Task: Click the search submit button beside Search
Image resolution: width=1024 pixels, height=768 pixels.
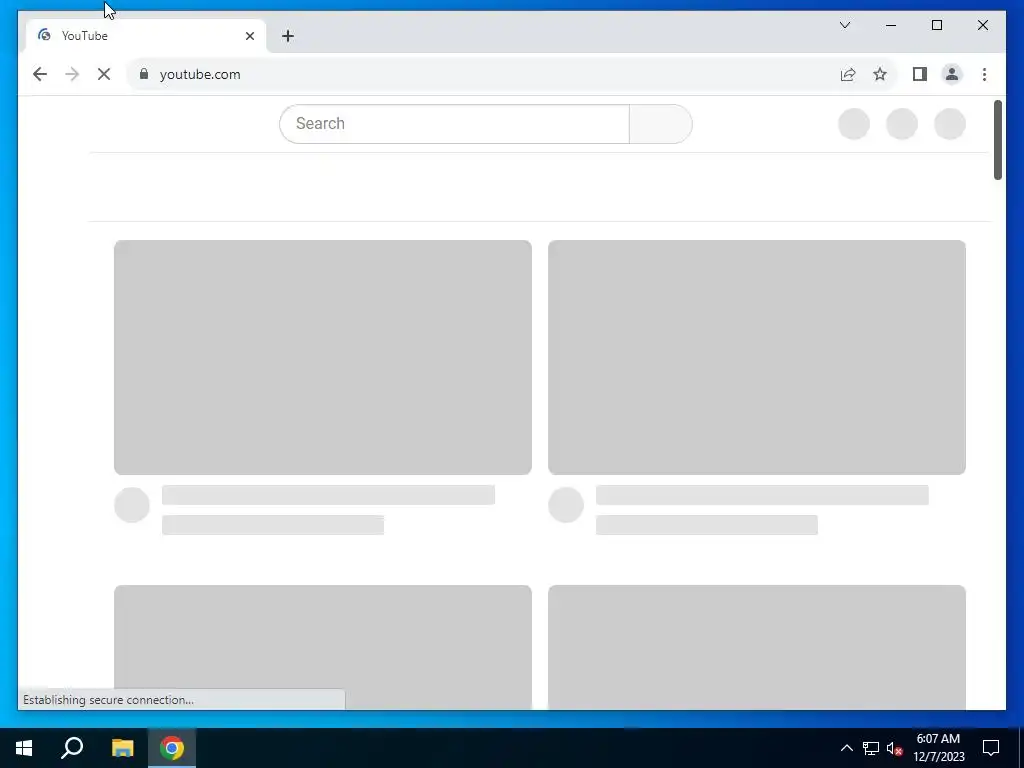Action: [660, 123]
